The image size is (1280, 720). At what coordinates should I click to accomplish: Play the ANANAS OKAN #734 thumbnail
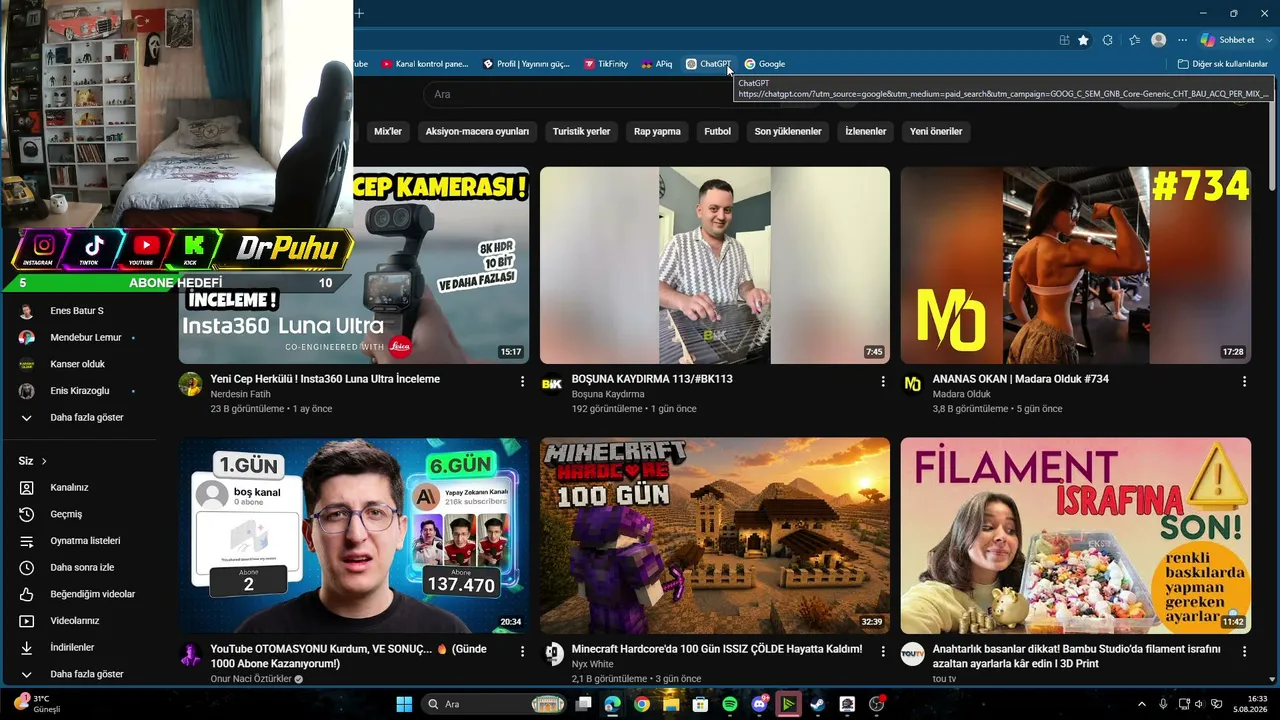1076,265
